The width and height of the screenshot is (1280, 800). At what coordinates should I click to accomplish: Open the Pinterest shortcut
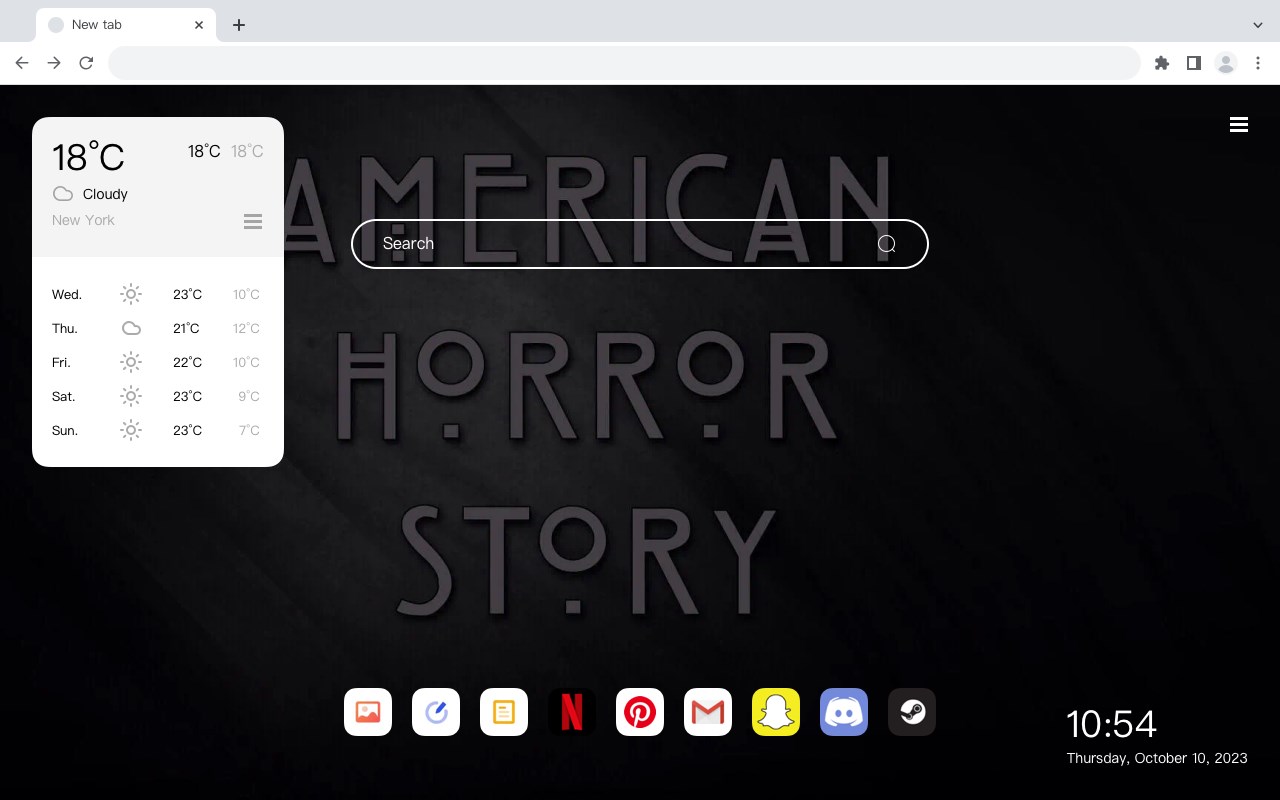pos(640,712)
